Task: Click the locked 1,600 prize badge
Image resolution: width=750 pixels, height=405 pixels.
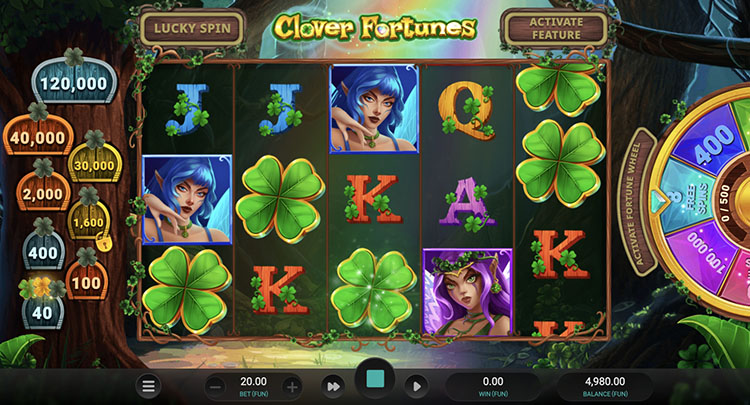Action: pos(88,220)
